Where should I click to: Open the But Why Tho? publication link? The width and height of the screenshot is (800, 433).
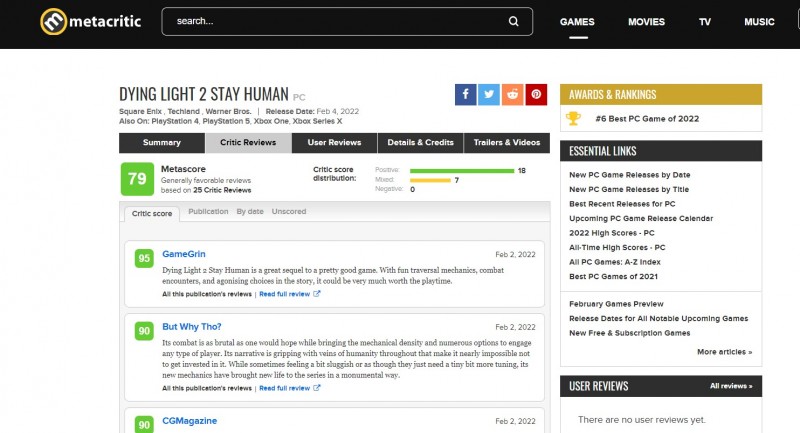[192, 327]
